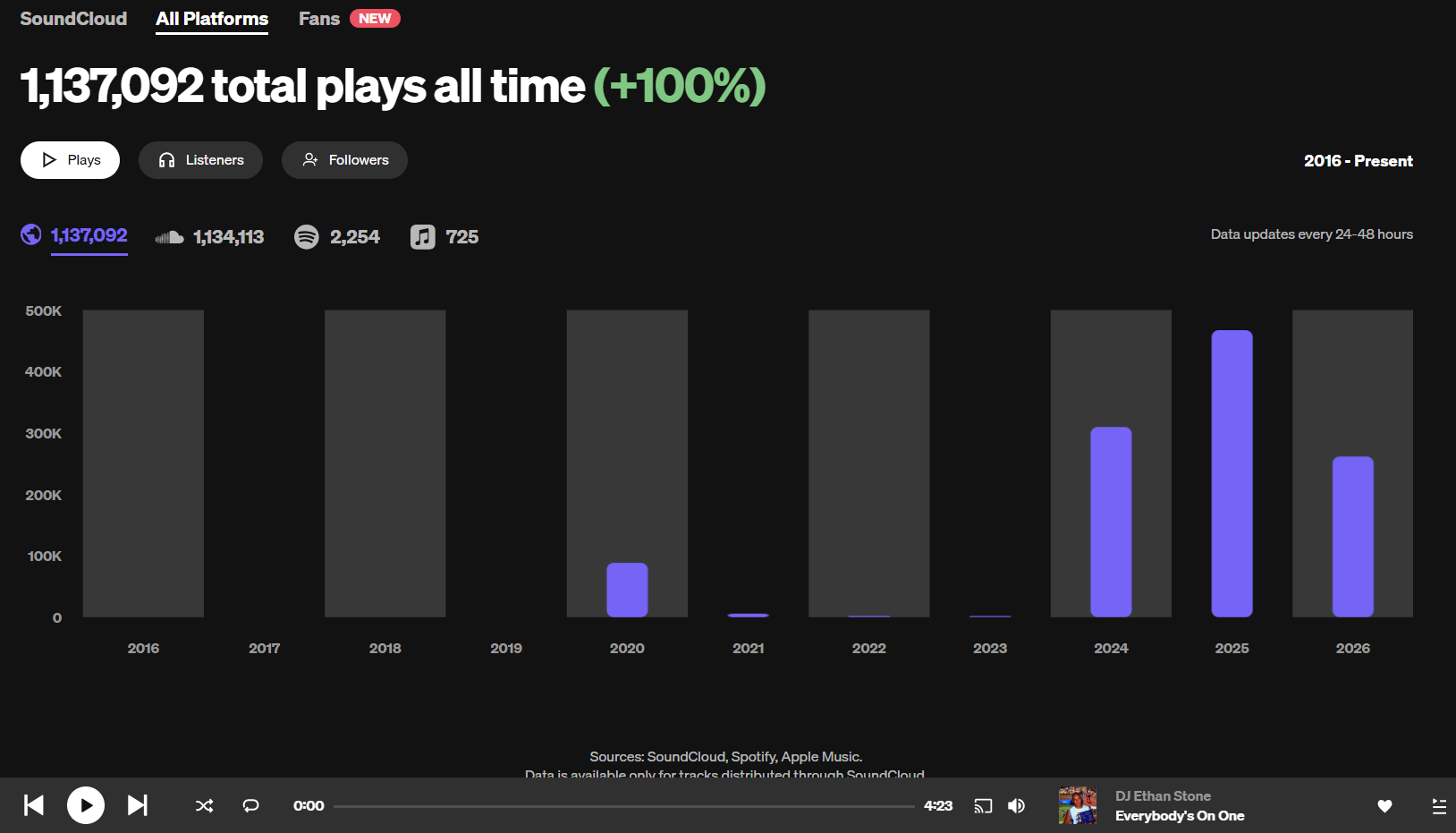Click the NEW badge beside Fans
Screen dimensions: 1456x833
pyautogui.click(x=375, y=19)
